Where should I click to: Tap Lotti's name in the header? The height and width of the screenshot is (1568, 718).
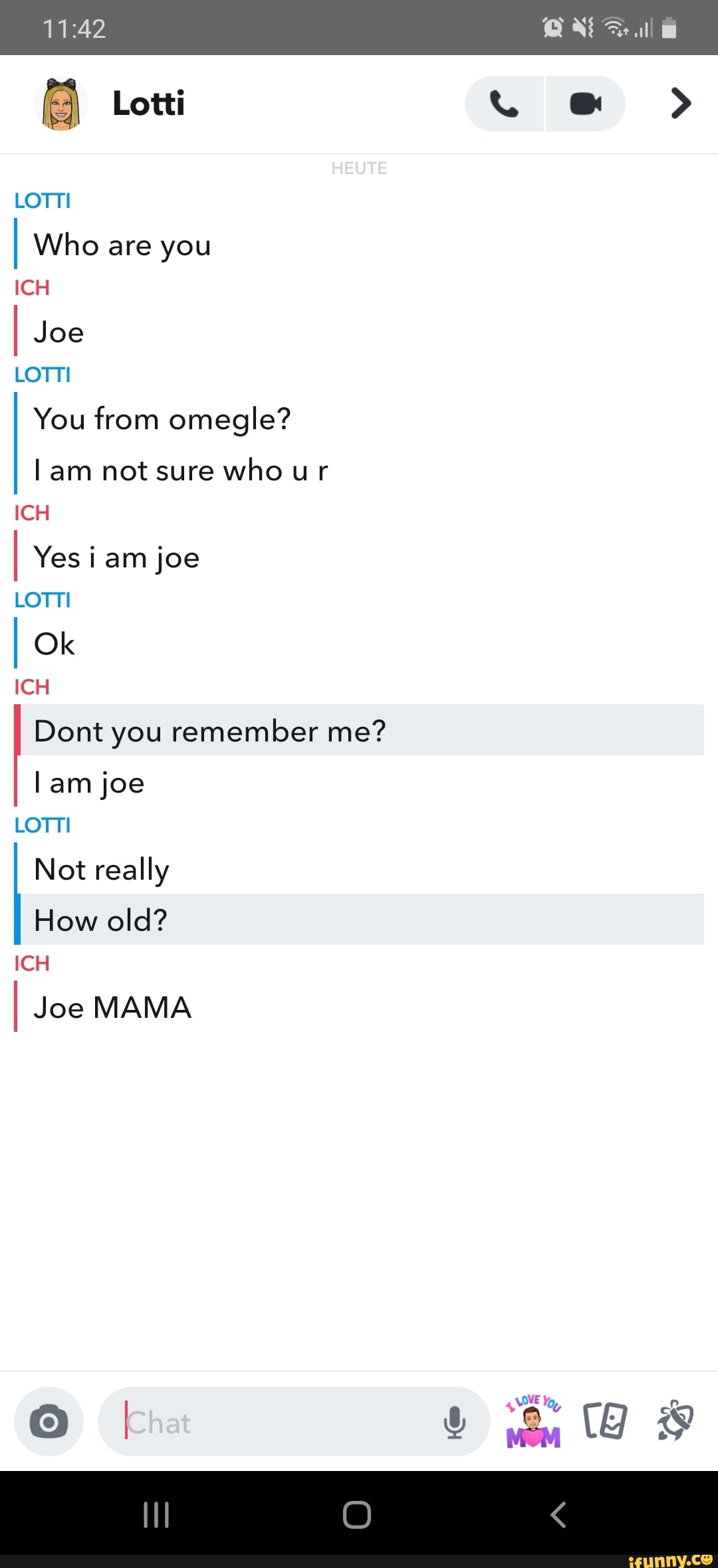coord(149,104)
